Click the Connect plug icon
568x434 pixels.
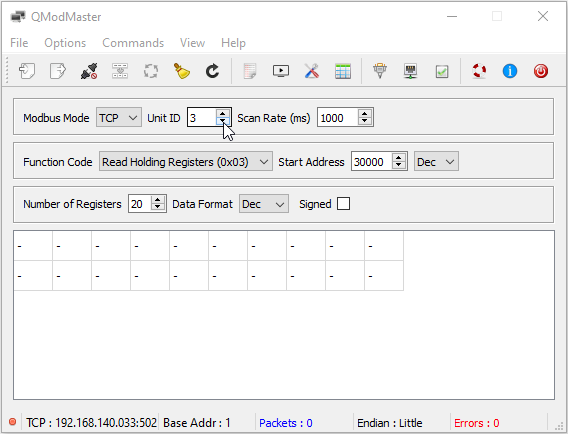point(89,71)
